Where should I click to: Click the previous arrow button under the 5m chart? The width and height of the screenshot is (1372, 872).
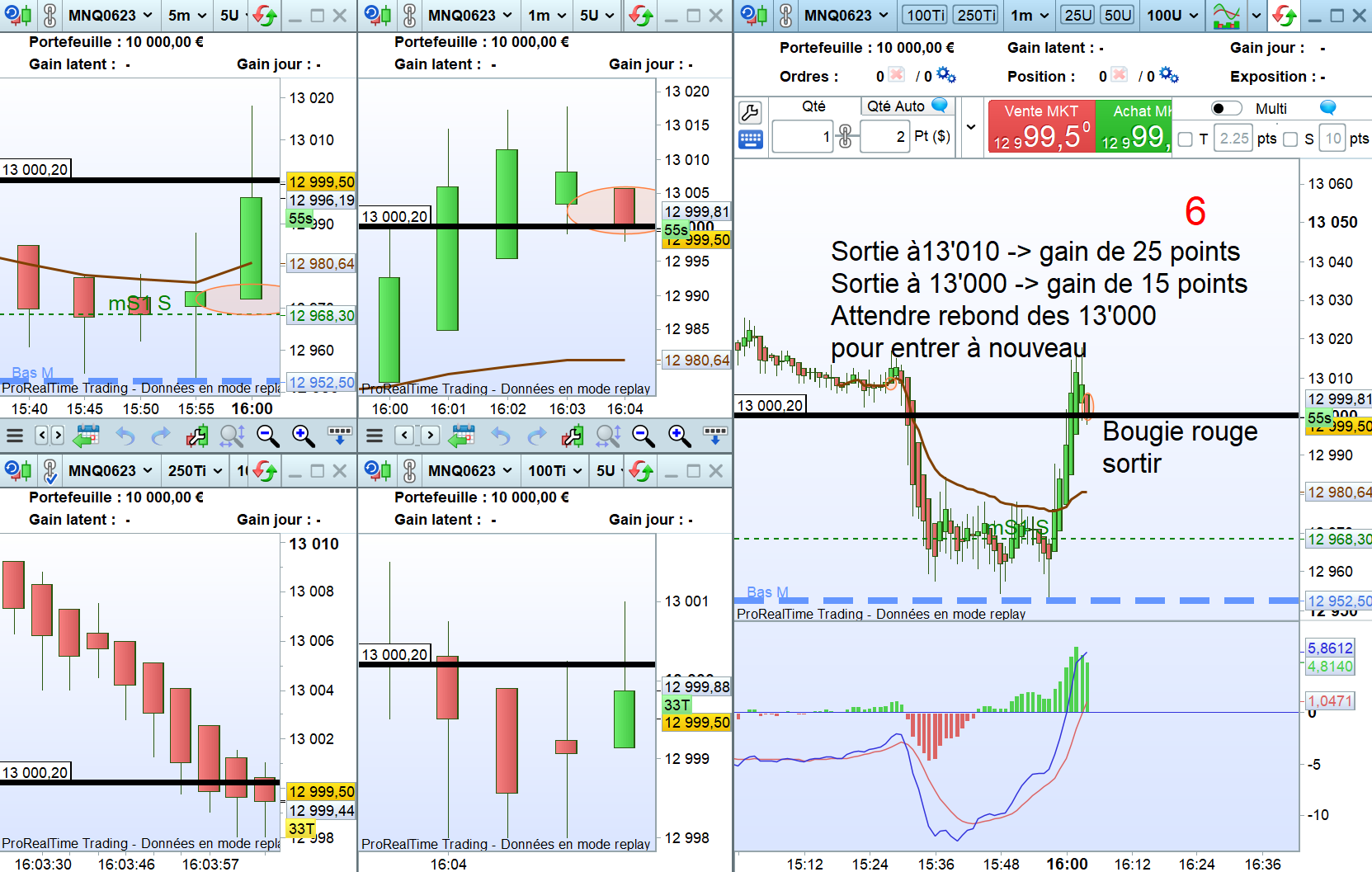(41, 435)
